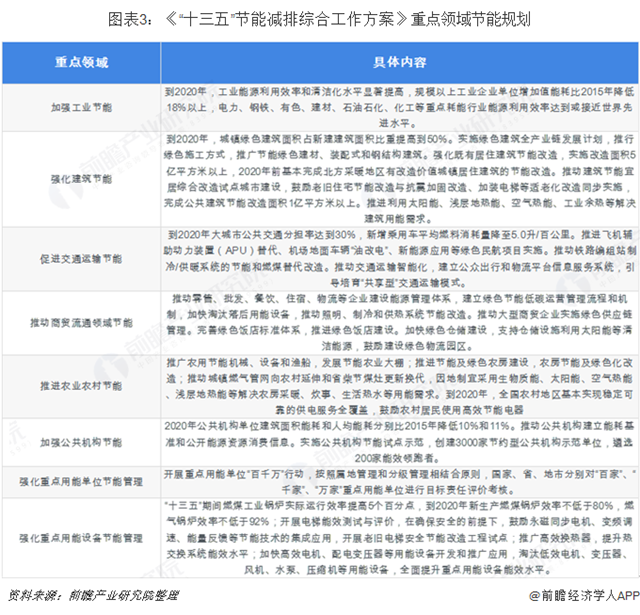Select the 推动商贸流通领域节能 row label
The width and height of the screenshot is (640, 615).
(x=82, y=322)
